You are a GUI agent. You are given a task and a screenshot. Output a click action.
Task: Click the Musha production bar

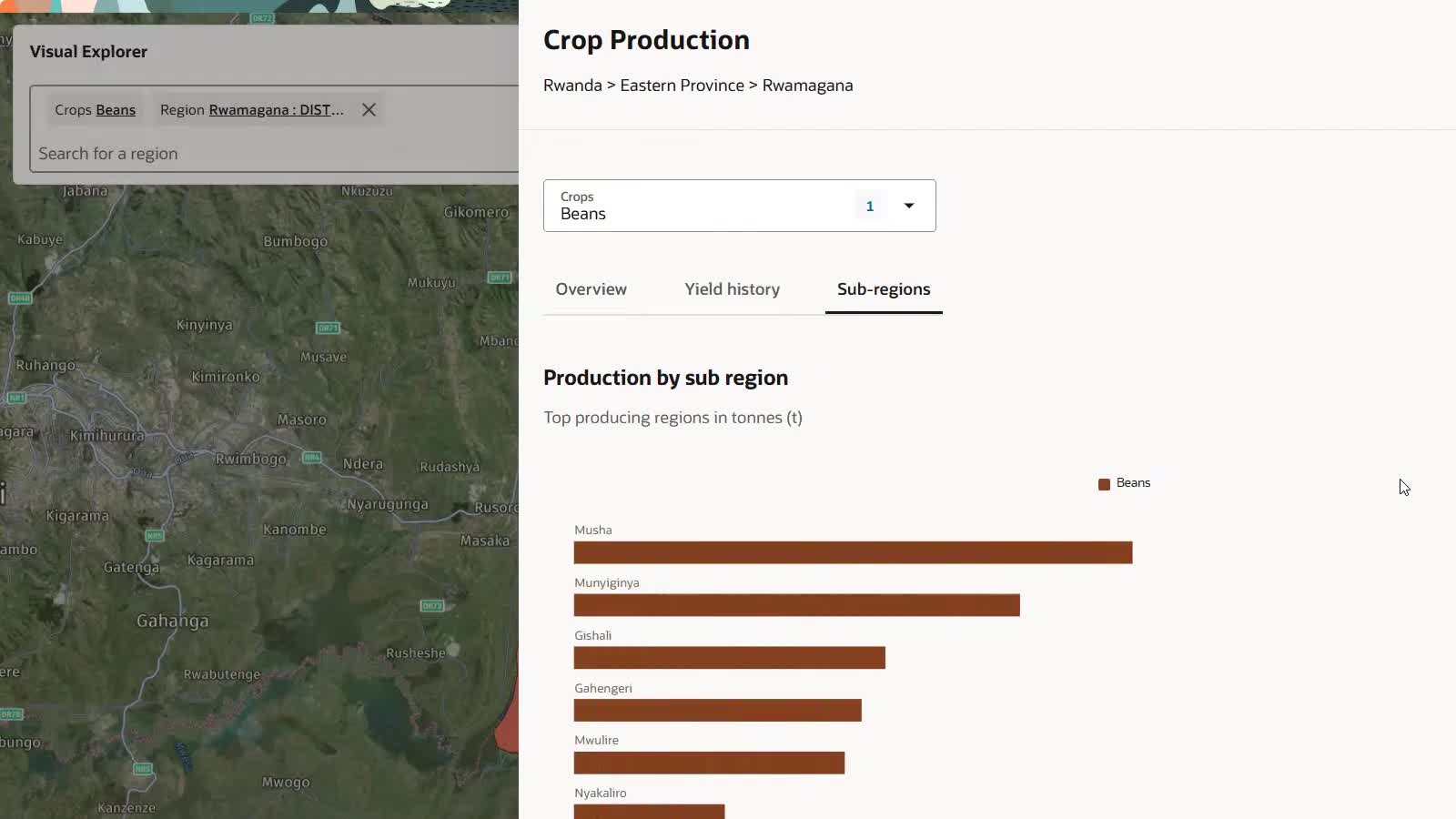(x=853, y=552)
